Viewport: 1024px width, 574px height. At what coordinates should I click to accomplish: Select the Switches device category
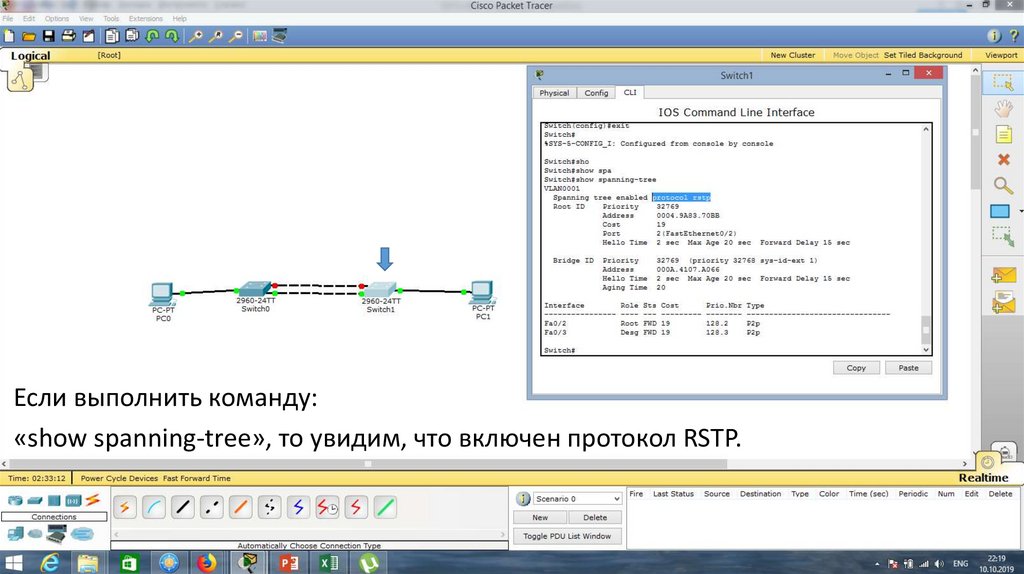point(35,501)
